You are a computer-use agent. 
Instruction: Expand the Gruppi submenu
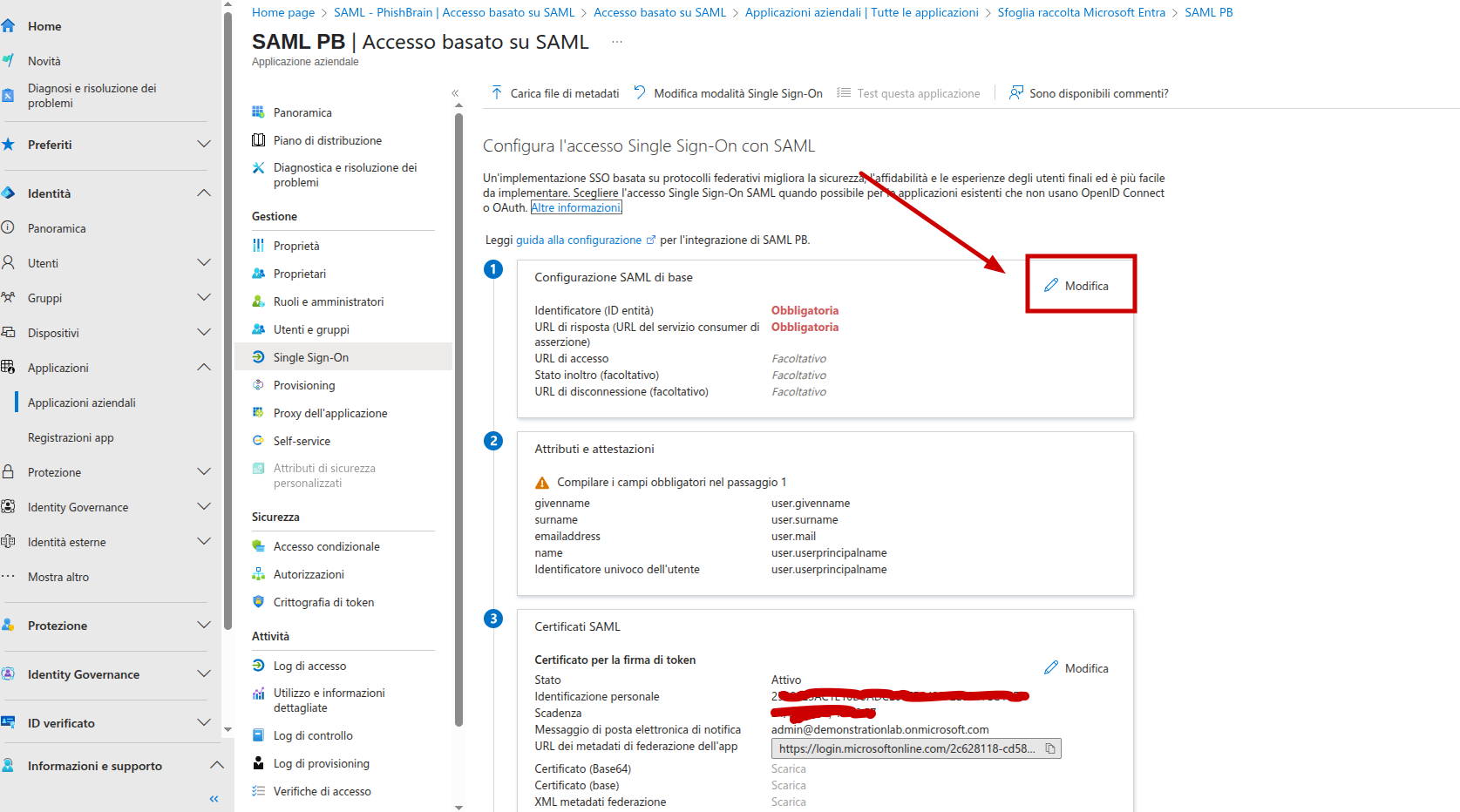(x=204, y=298)
